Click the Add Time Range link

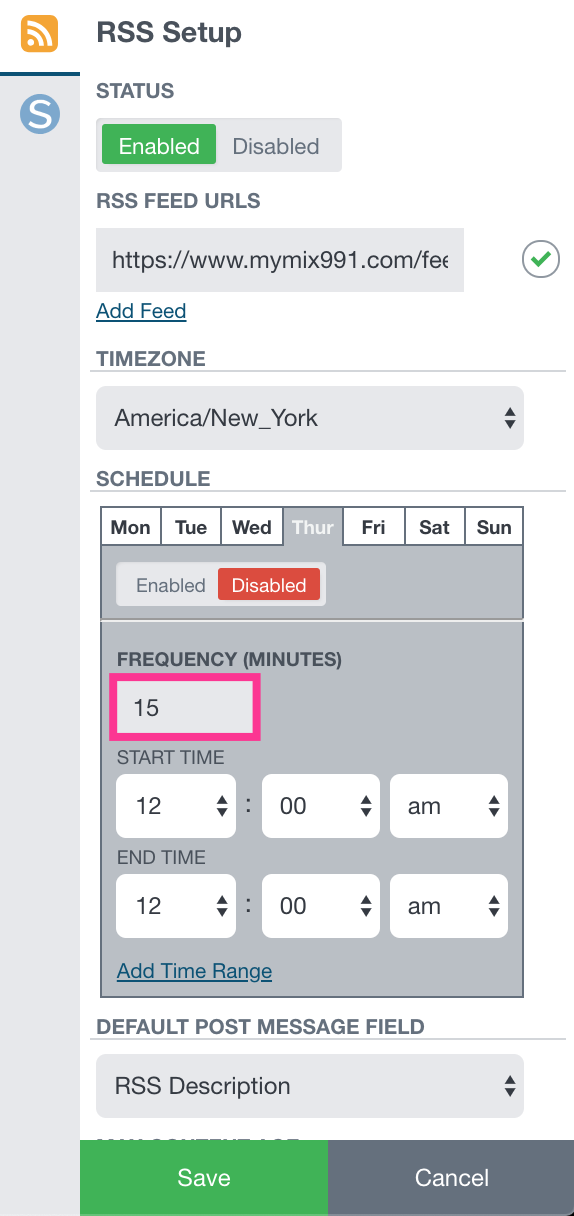(194, 971)
